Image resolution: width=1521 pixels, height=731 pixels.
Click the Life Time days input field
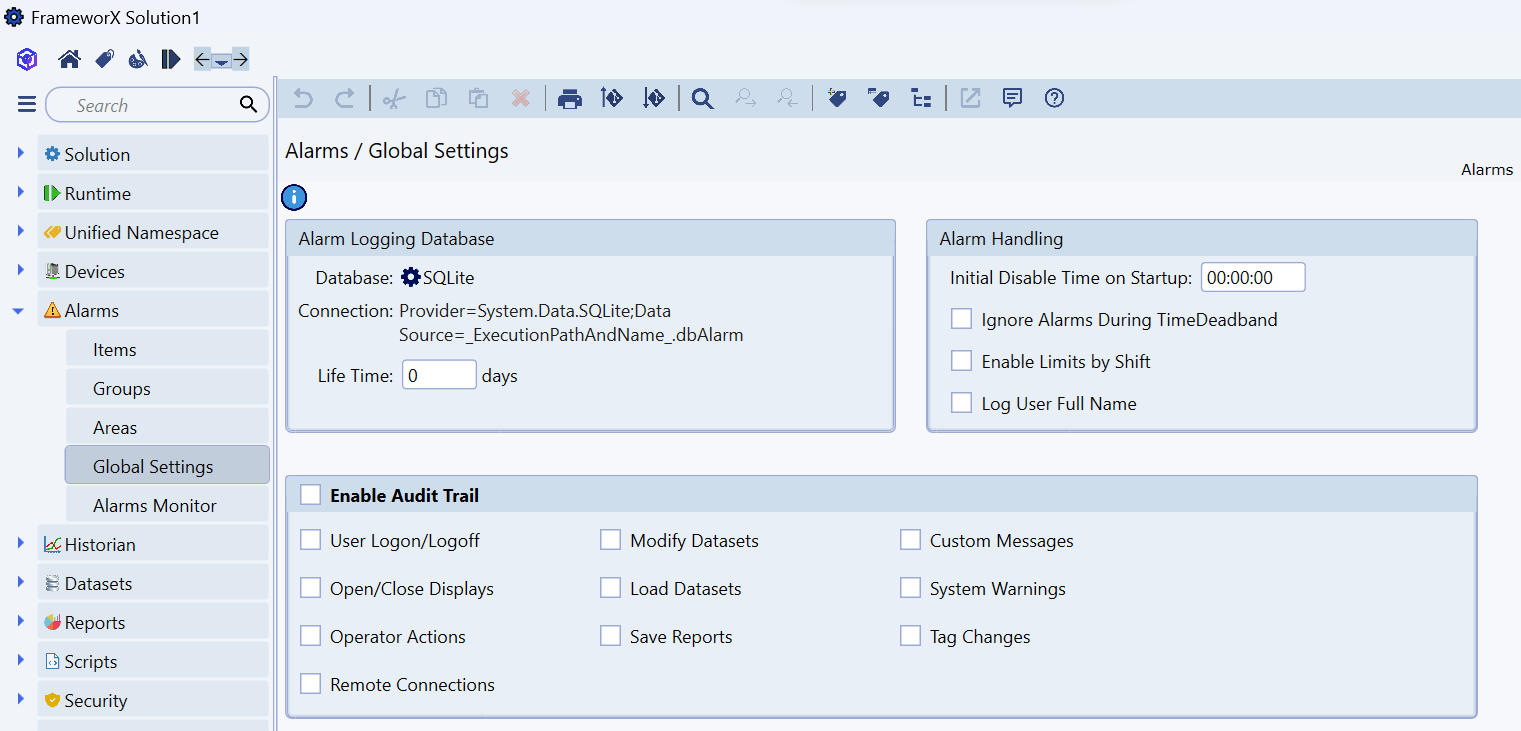pos(439,376)
